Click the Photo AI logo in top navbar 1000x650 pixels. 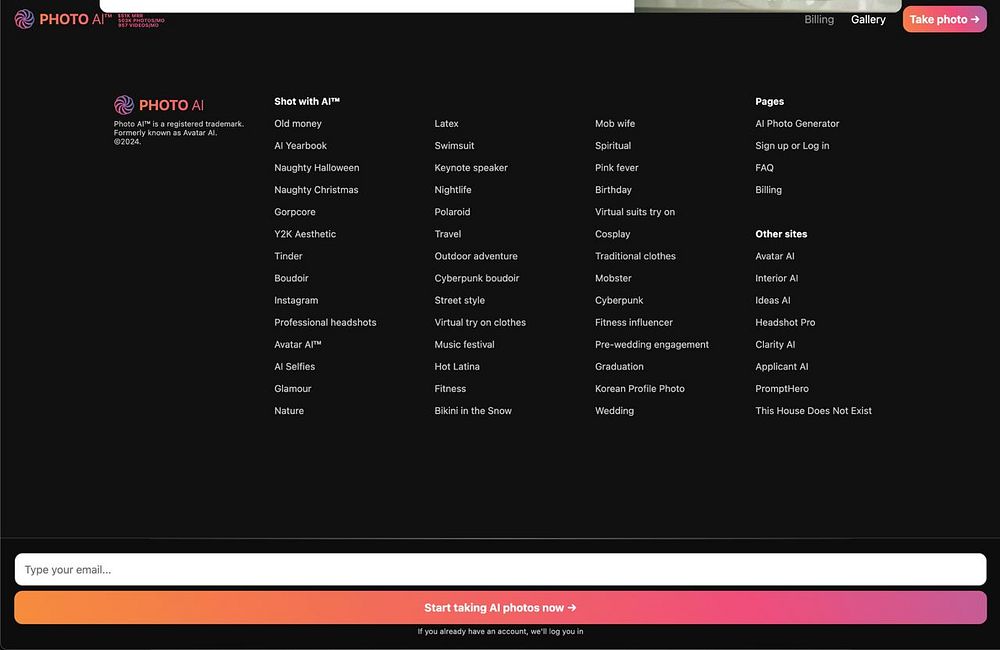coord(62,19)
